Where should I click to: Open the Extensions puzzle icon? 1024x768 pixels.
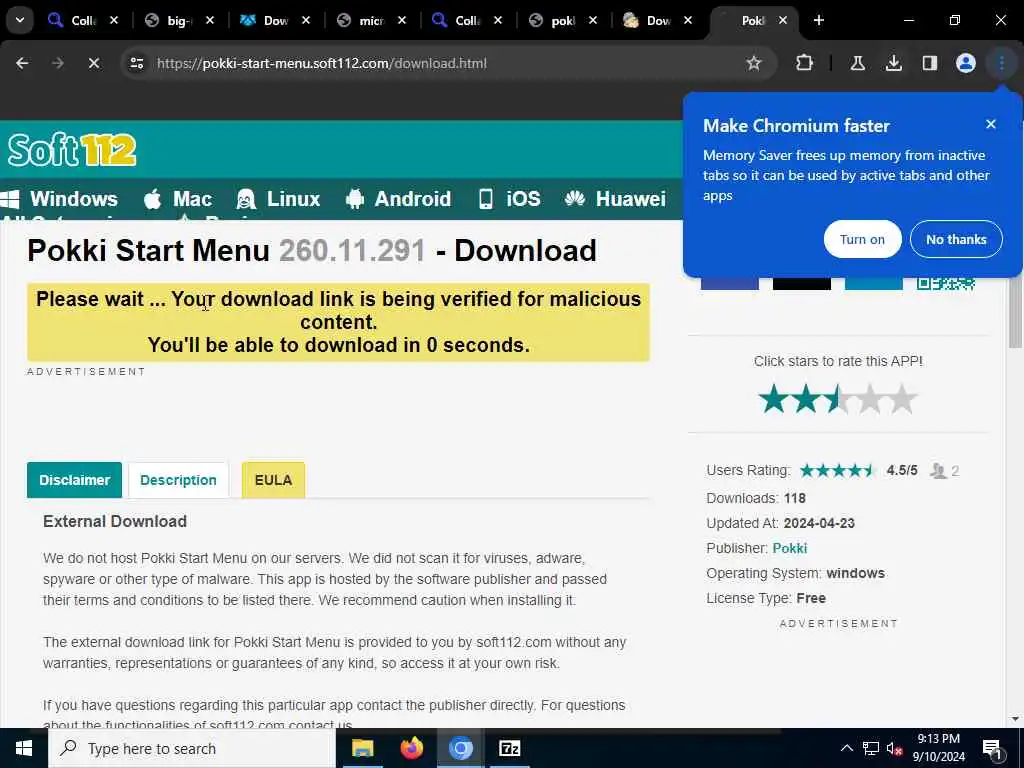[x=805, y=63]
